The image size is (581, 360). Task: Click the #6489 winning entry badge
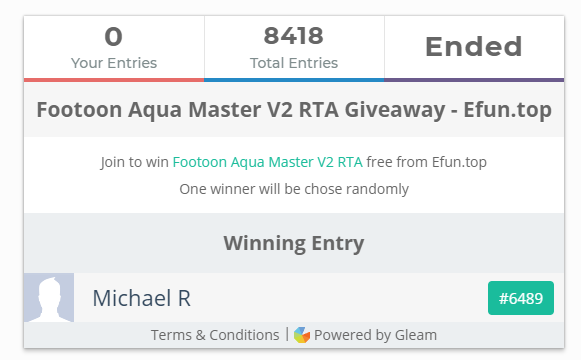[x=521, y=298]
